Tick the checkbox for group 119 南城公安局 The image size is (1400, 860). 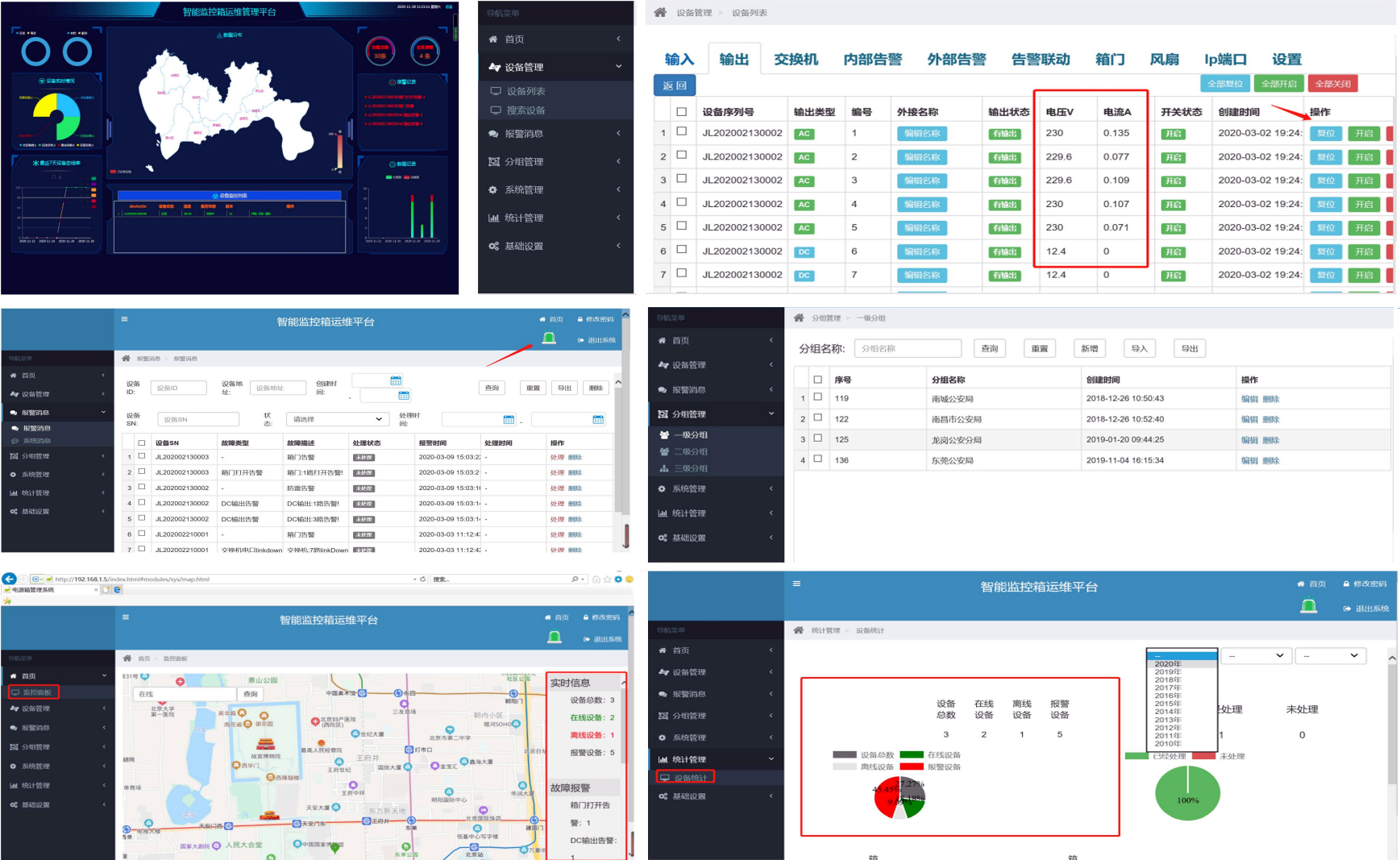coord(818,397)
